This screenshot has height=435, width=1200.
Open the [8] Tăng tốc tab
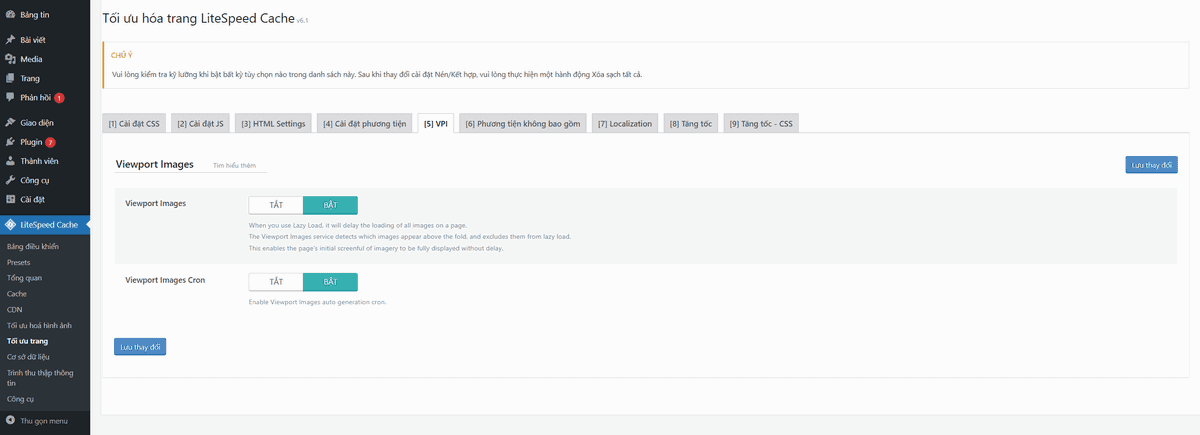click(691, 124)
